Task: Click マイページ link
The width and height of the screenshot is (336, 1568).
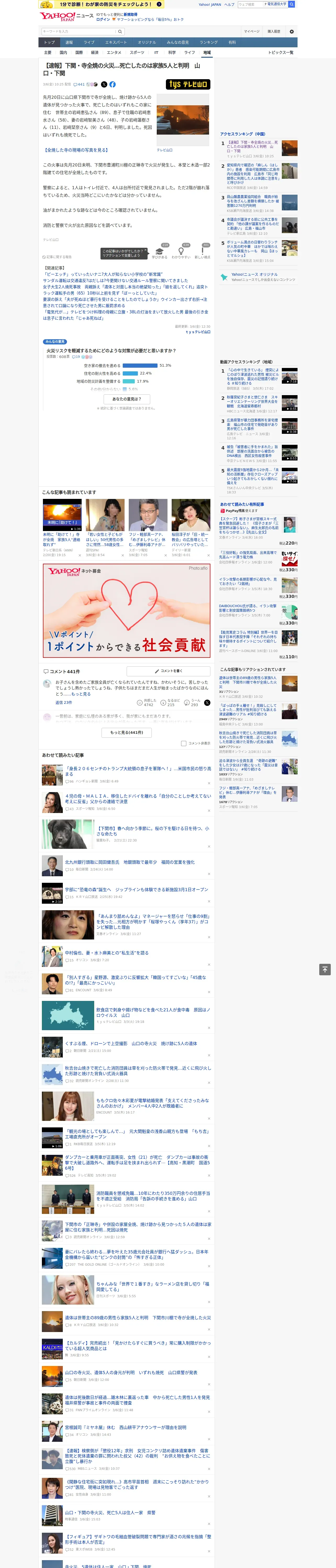Action: pos(252,32)
